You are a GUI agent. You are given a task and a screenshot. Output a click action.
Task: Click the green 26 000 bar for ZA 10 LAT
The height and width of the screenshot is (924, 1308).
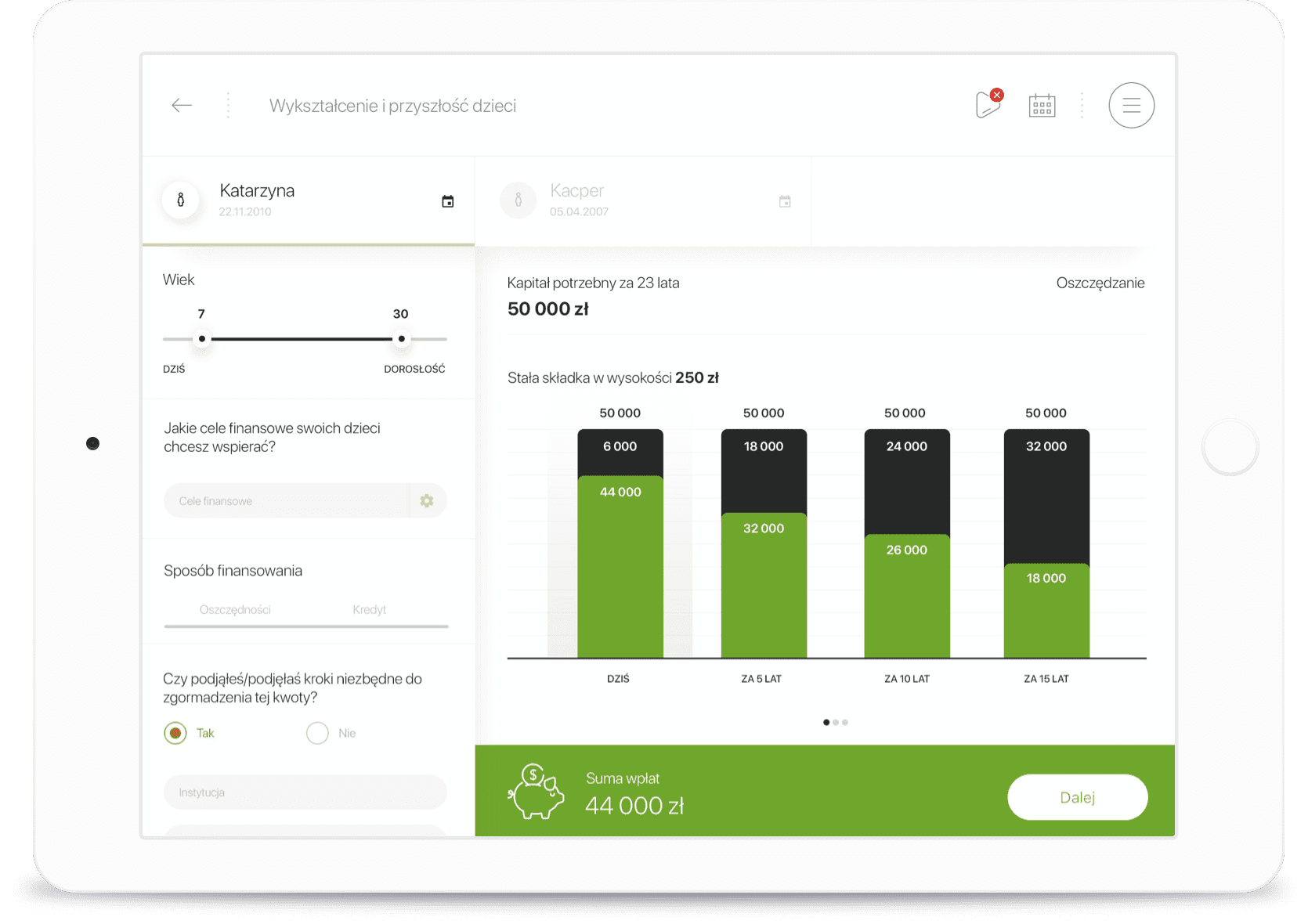click(x=907, y=596)
